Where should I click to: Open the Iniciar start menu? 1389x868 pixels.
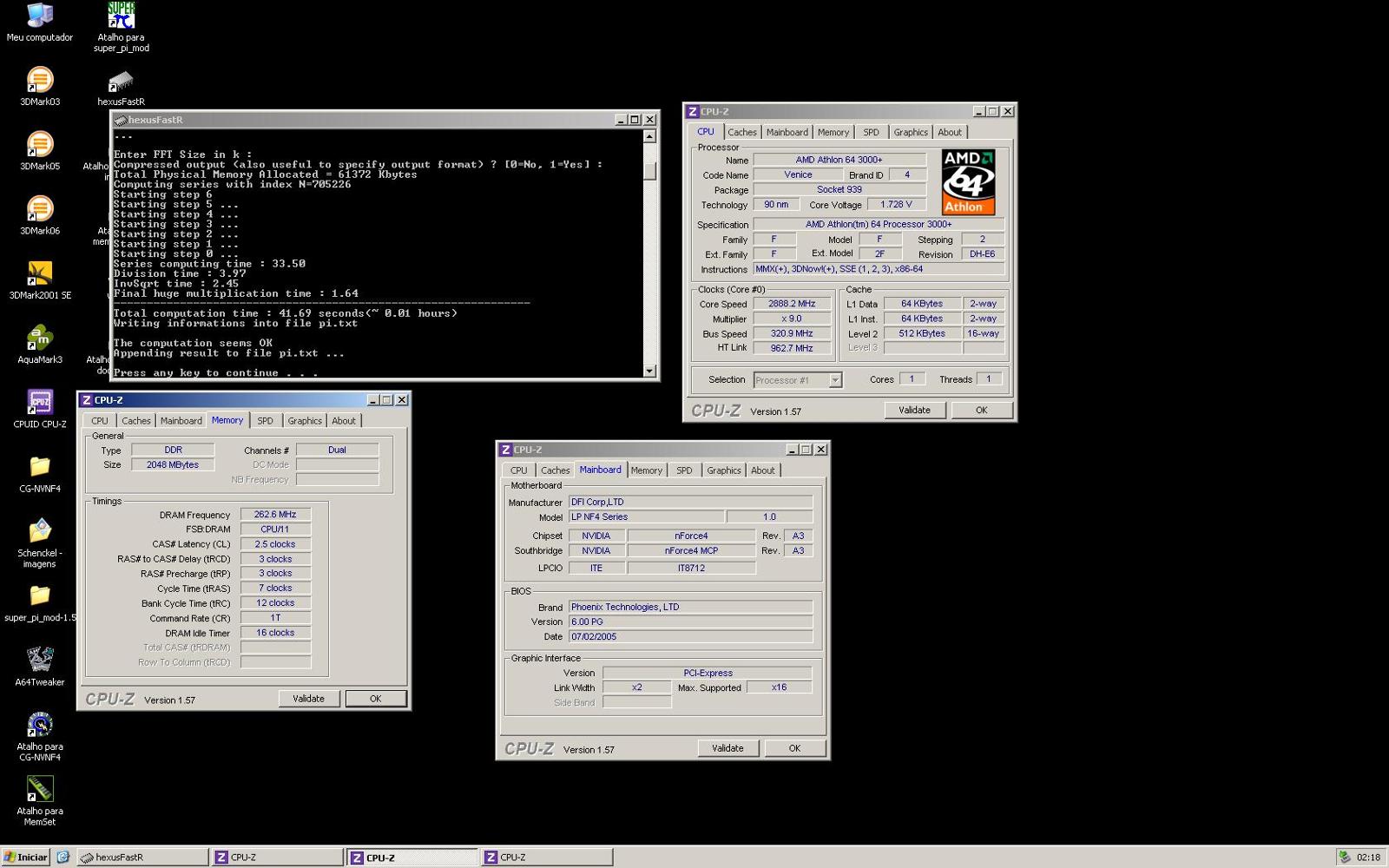coord(25,857)
